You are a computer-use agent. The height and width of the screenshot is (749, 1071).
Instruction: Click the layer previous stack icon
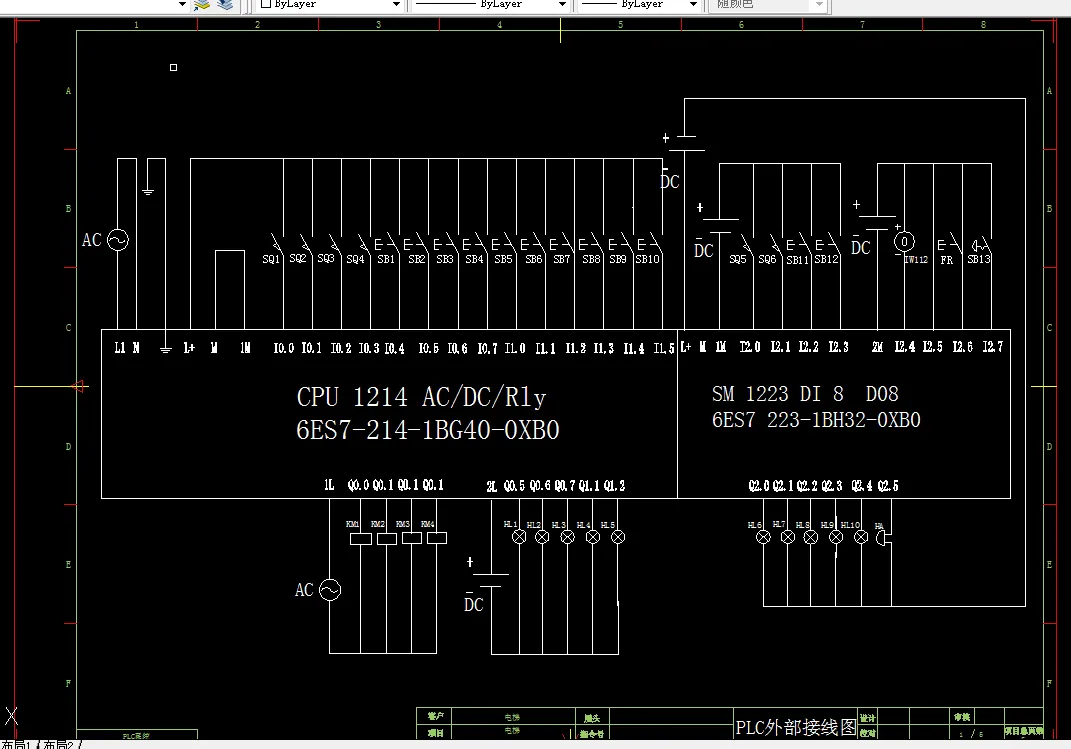pos(225,5)
